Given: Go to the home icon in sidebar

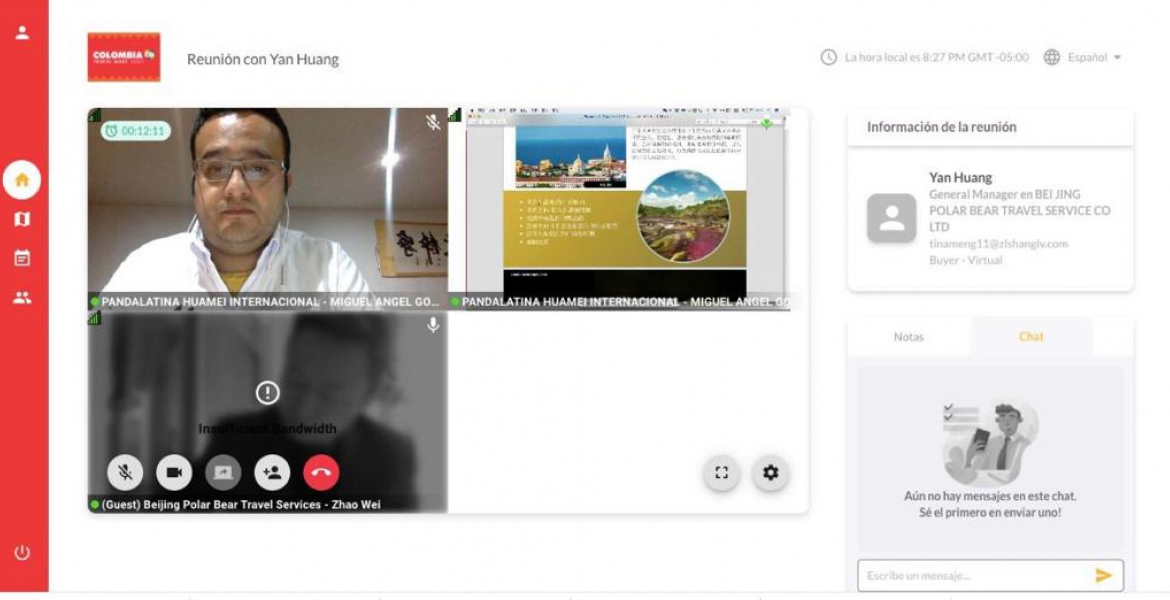Looking at the screenshot, I should [x=22, y=180].
